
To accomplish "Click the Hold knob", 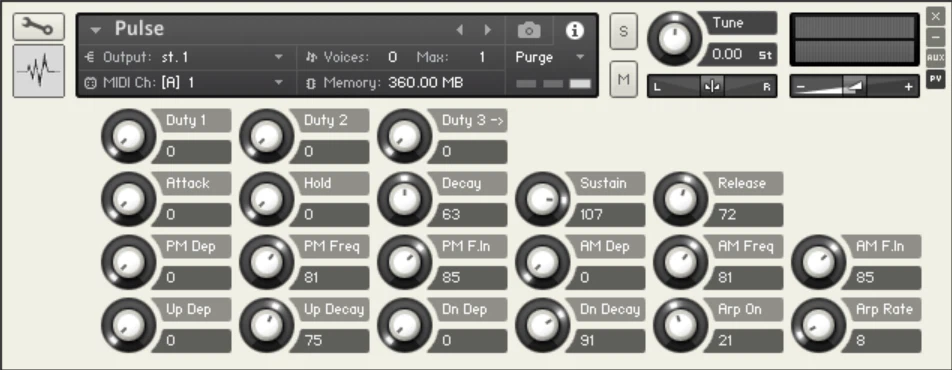I will pos(267,199).
